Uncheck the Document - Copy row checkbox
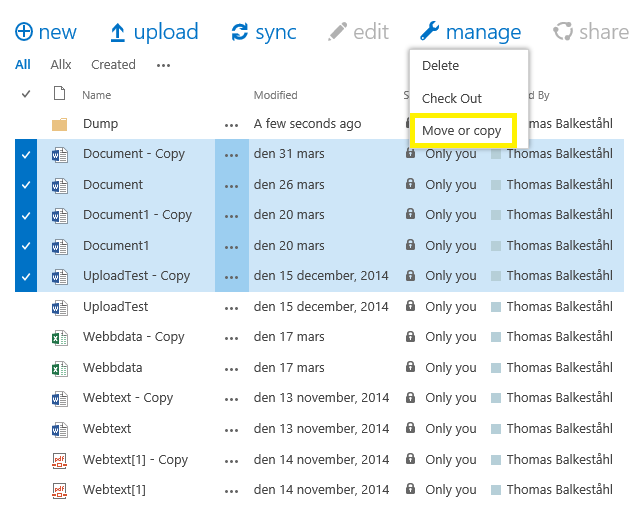 tap(26, 155)
